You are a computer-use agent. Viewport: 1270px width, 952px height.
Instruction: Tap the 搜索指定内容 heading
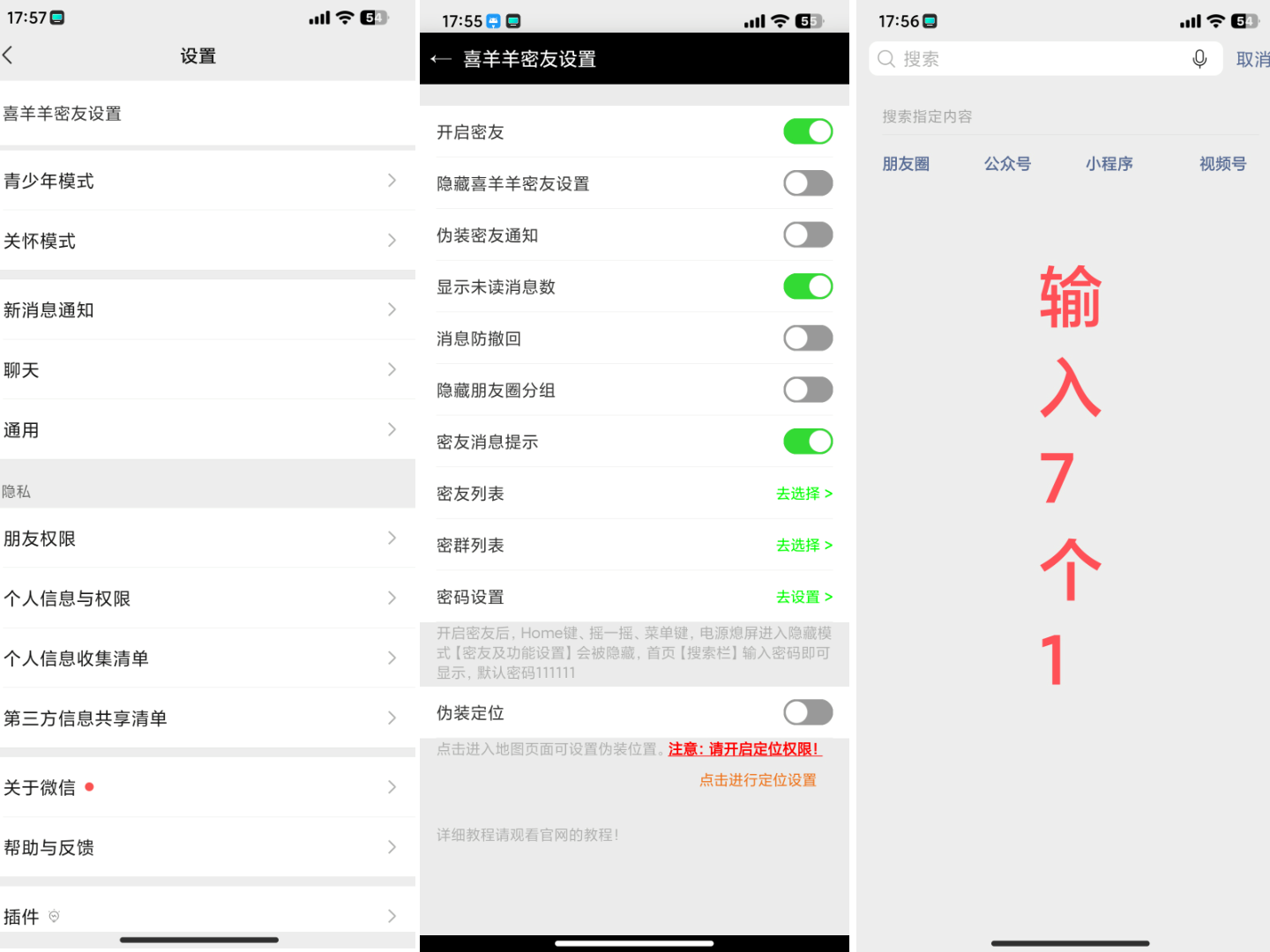click(927, 116)
